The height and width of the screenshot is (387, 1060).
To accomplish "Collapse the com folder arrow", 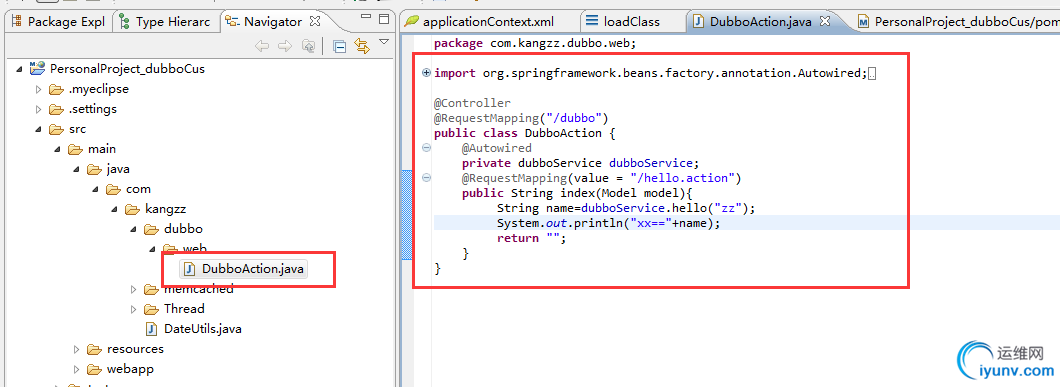I will [95, 189].
